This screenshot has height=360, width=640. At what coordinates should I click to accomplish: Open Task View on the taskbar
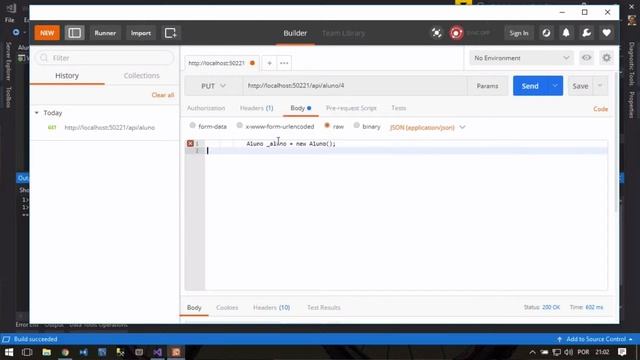pos(27,352)
